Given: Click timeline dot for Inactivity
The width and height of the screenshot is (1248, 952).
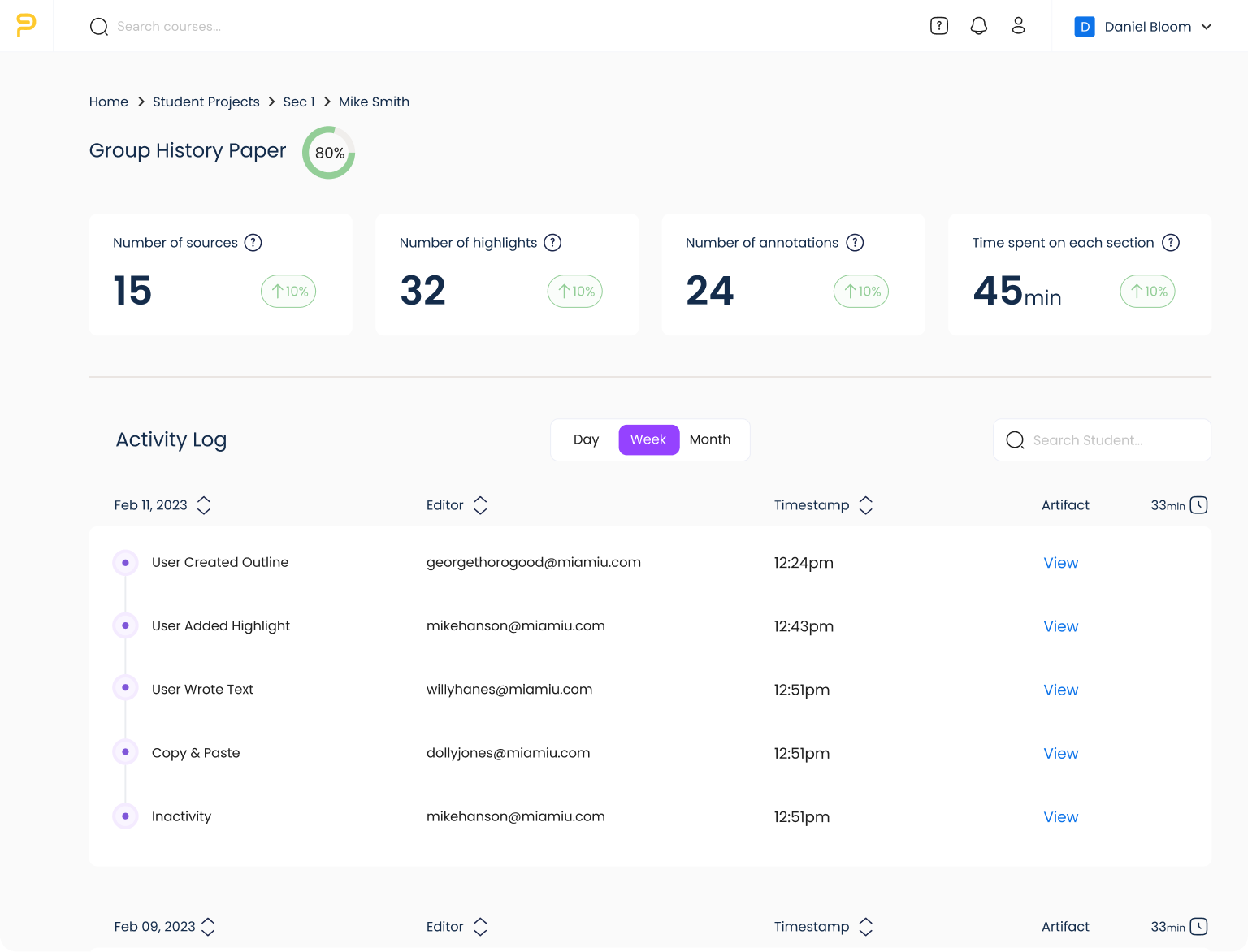Looking at the screenshot, I should tap(125, 816).
